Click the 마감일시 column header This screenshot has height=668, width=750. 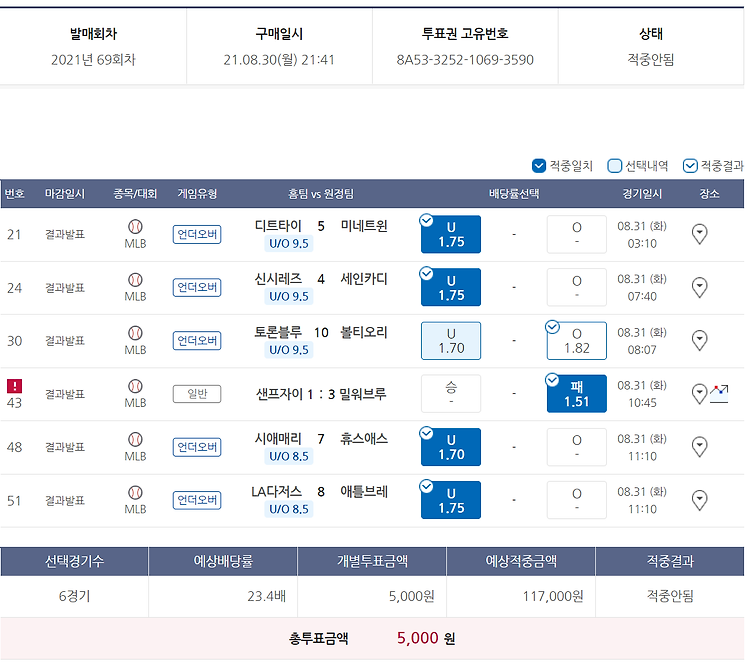tap(65, 193)
